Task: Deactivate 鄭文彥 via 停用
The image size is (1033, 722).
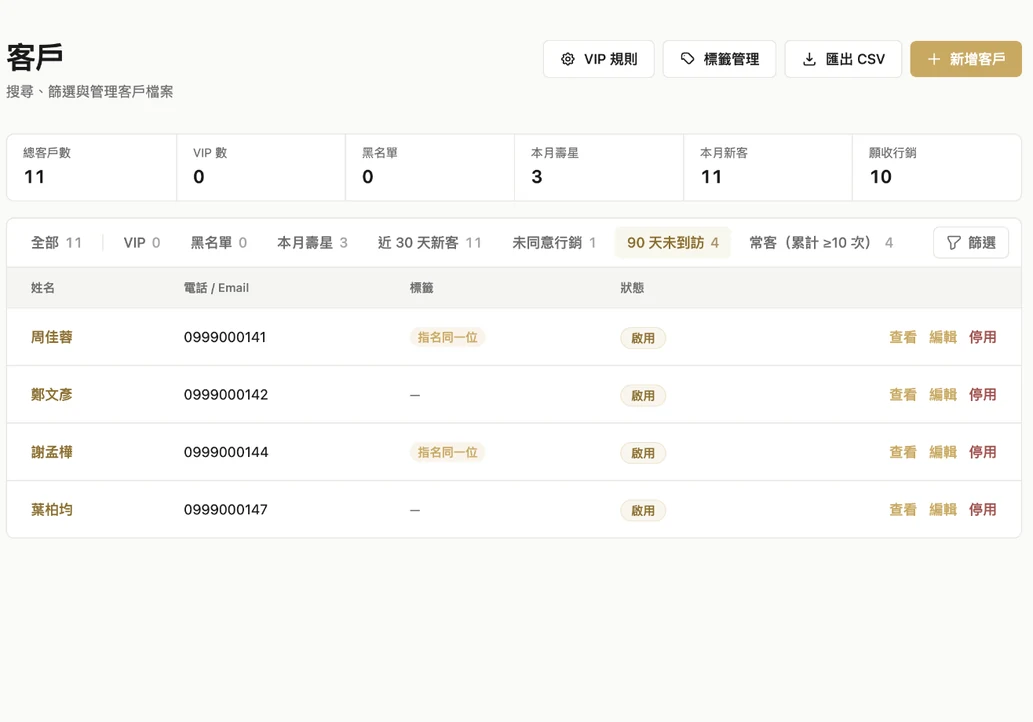Action: (x=982, y=395)
